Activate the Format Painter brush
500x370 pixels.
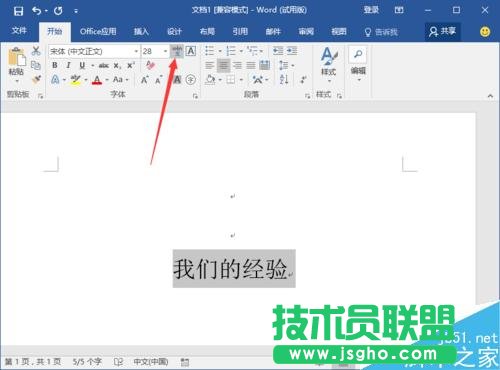coord(36,79)
